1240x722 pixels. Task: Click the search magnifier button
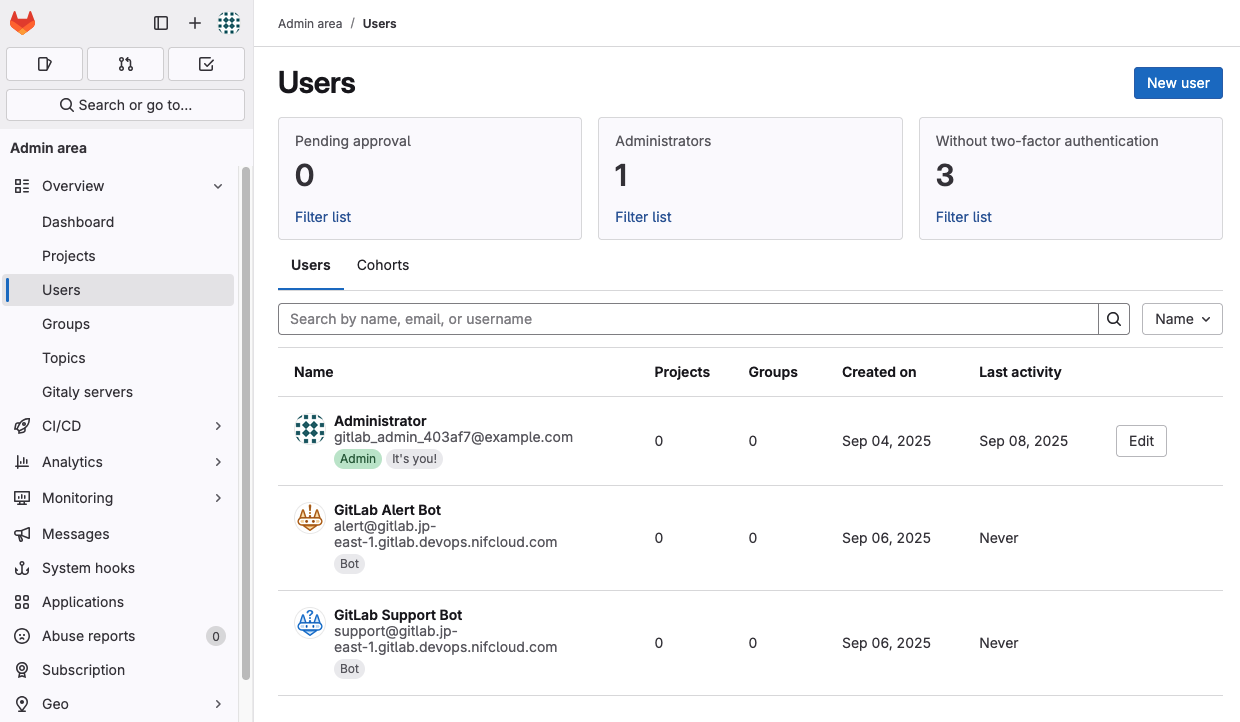coord(1114,319)
